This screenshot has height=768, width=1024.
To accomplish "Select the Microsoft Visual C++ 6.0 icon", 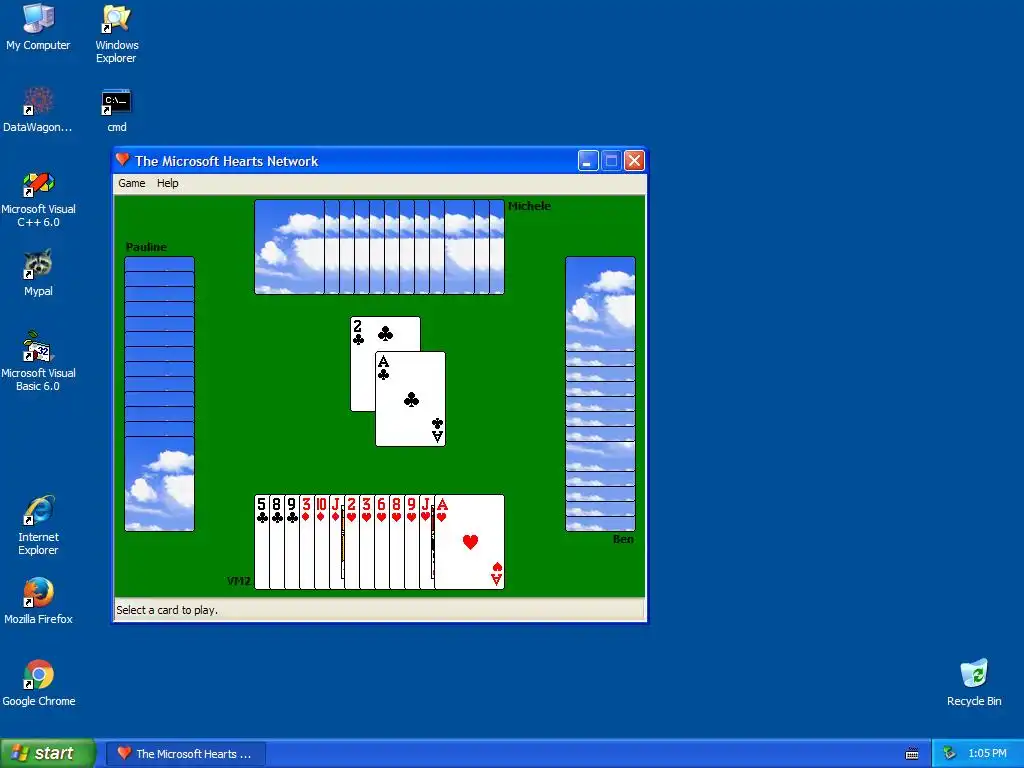I will pyautogui.click(x=38, y=199).
